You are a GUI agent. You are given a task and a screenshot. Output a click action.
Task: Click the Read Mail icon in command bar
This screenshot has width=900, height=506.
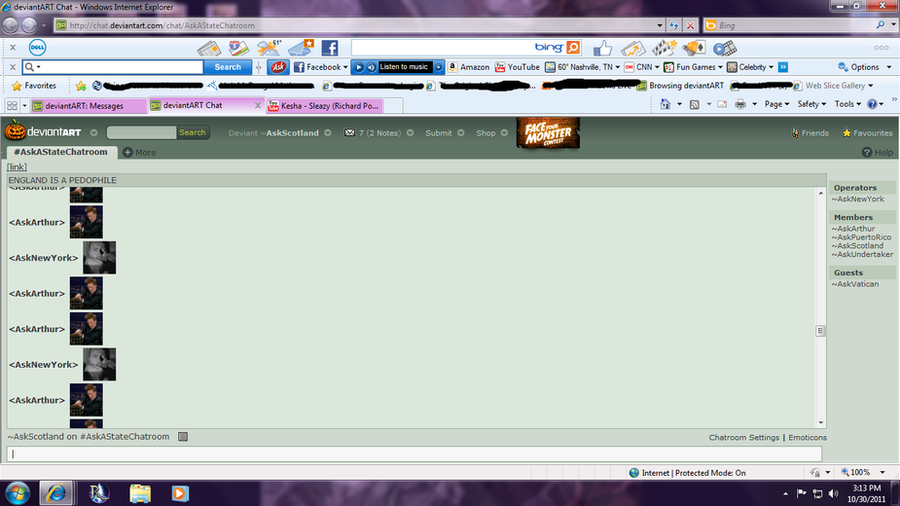pos(722,104)
